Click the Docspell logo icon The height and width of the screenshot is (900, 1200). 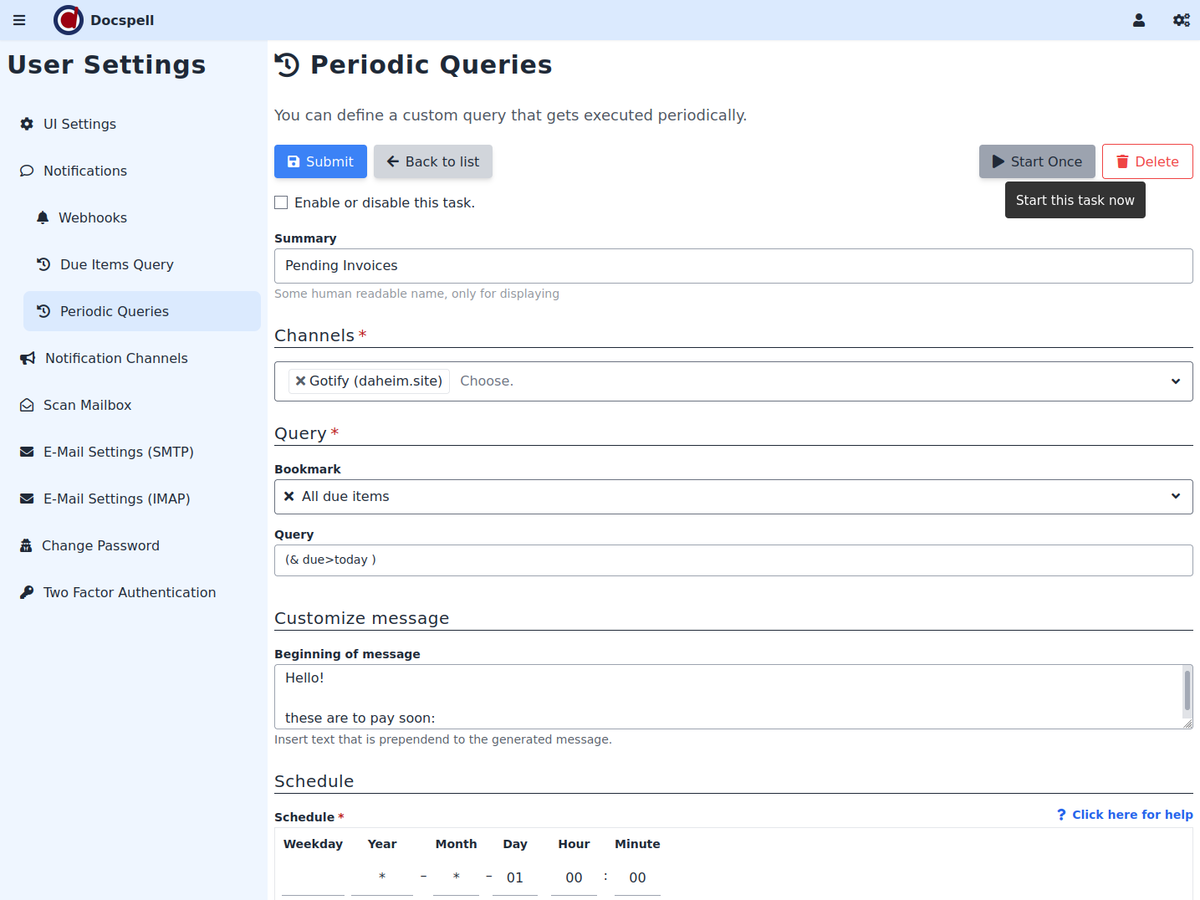pyautogui.click(x=68, y=20)
